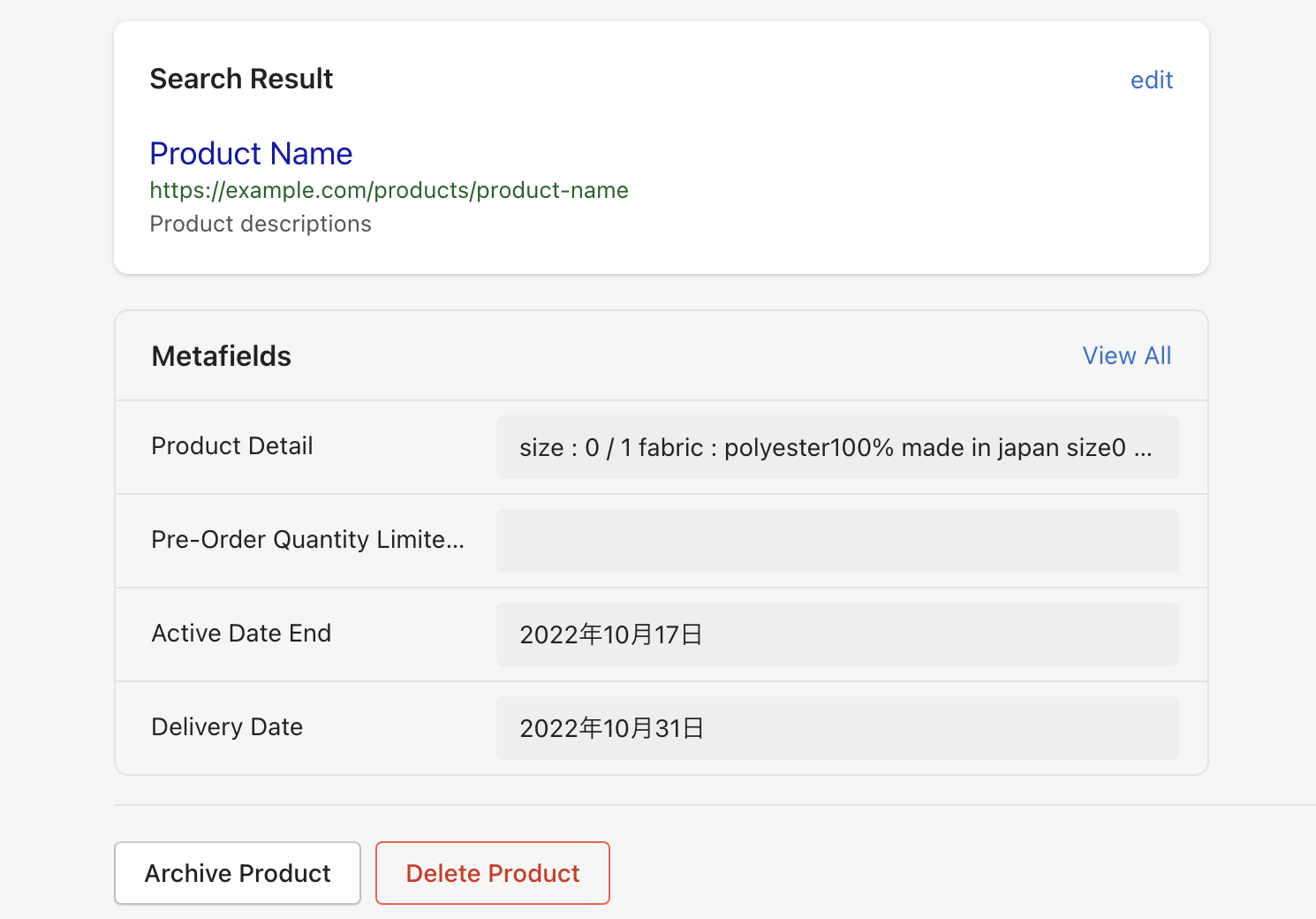Click the Metafields panel header
1316x919 pixels.
coord(221,355)
